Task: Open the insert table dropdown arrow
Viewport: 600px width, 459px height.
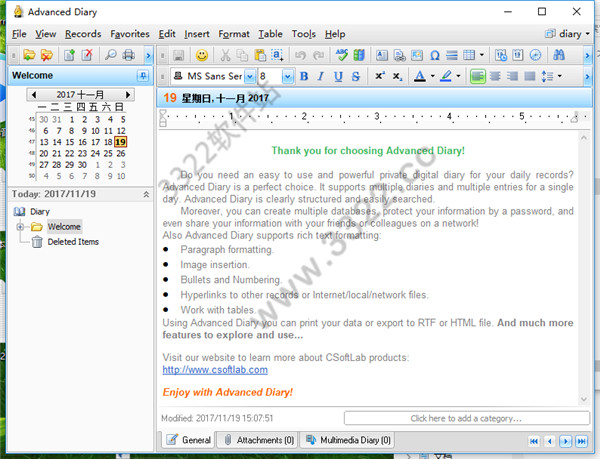Action: (481, 55)
